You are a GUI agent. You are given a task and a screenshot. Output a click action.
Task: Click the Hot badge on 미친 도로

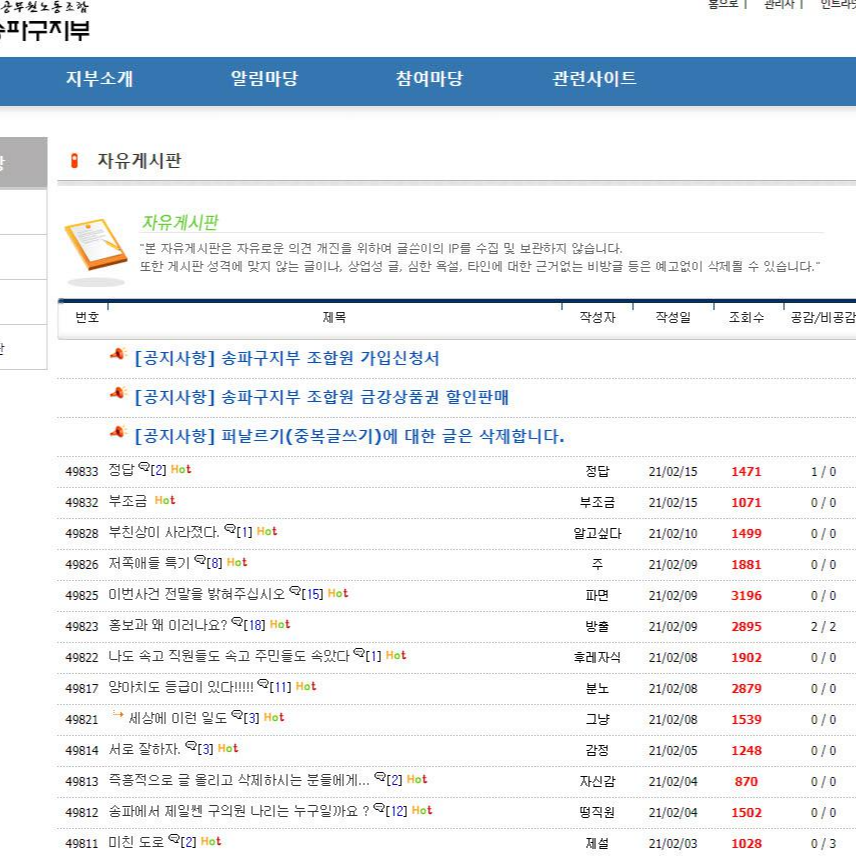pos(211,842)
